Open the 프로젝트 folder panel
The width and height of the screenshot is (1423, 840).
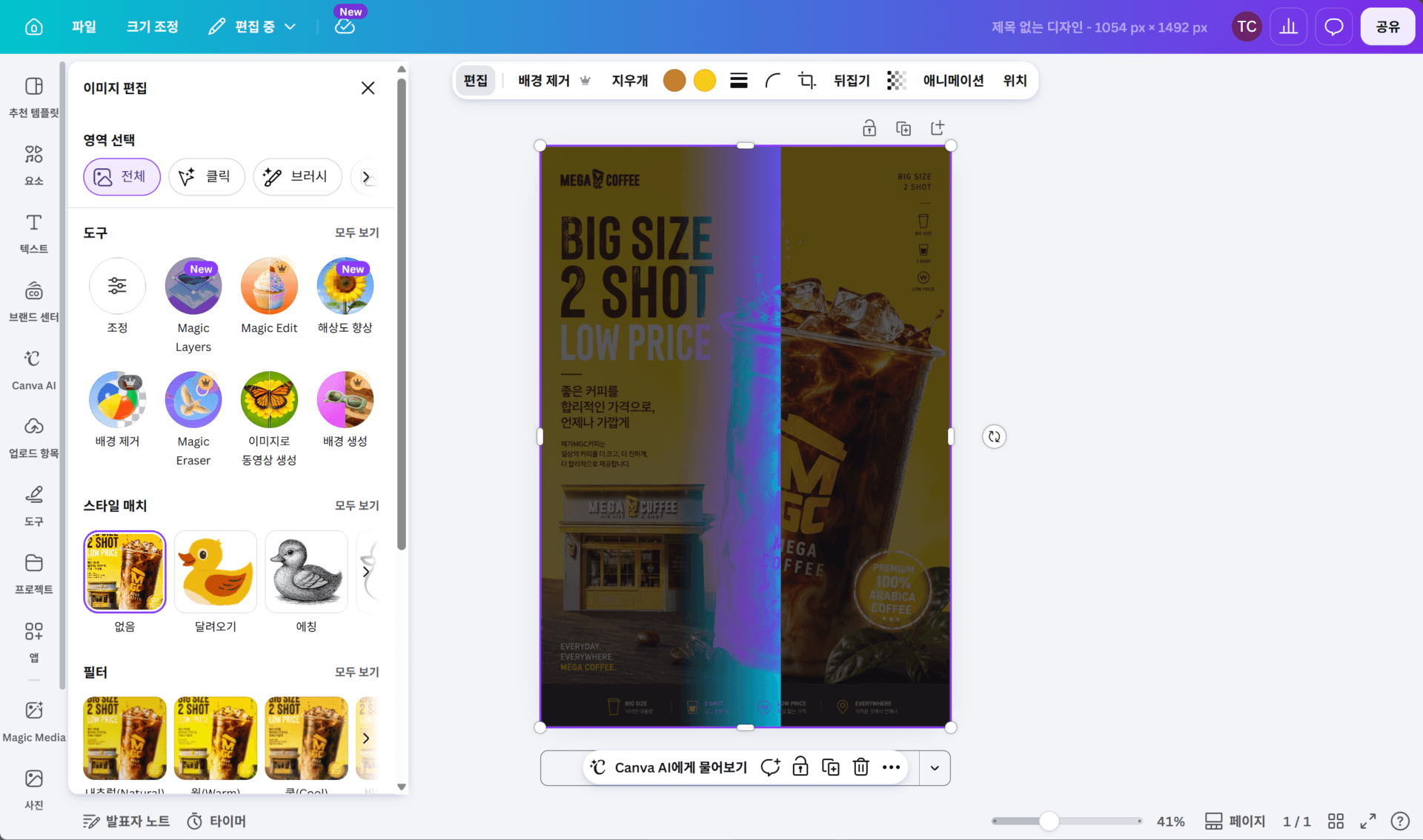33,573
